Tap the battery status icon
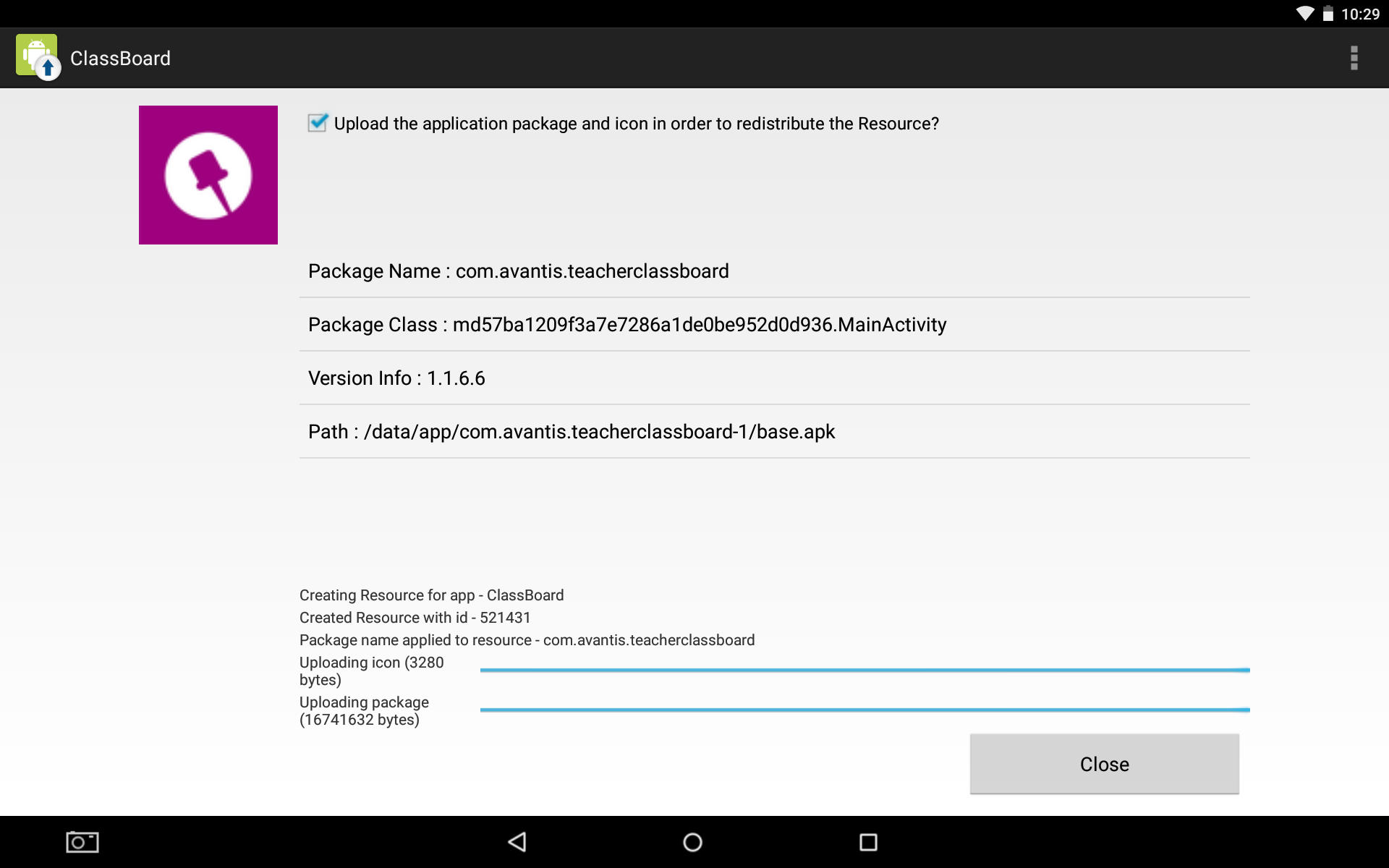The height and width of the screenshot is (868, 1389). pos(1328,14)
